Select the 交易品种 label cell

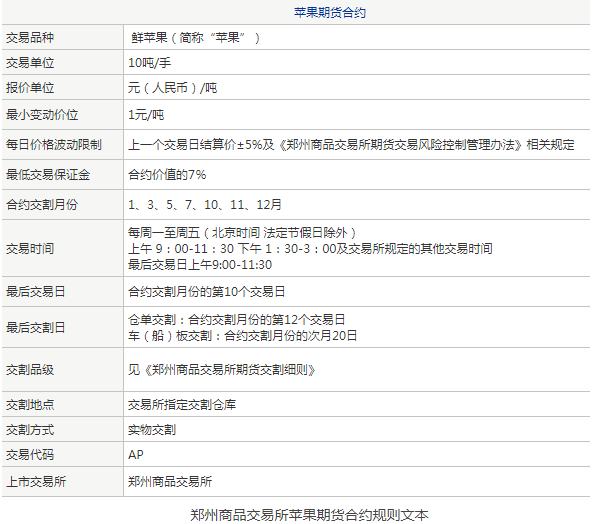click(30, 38)
